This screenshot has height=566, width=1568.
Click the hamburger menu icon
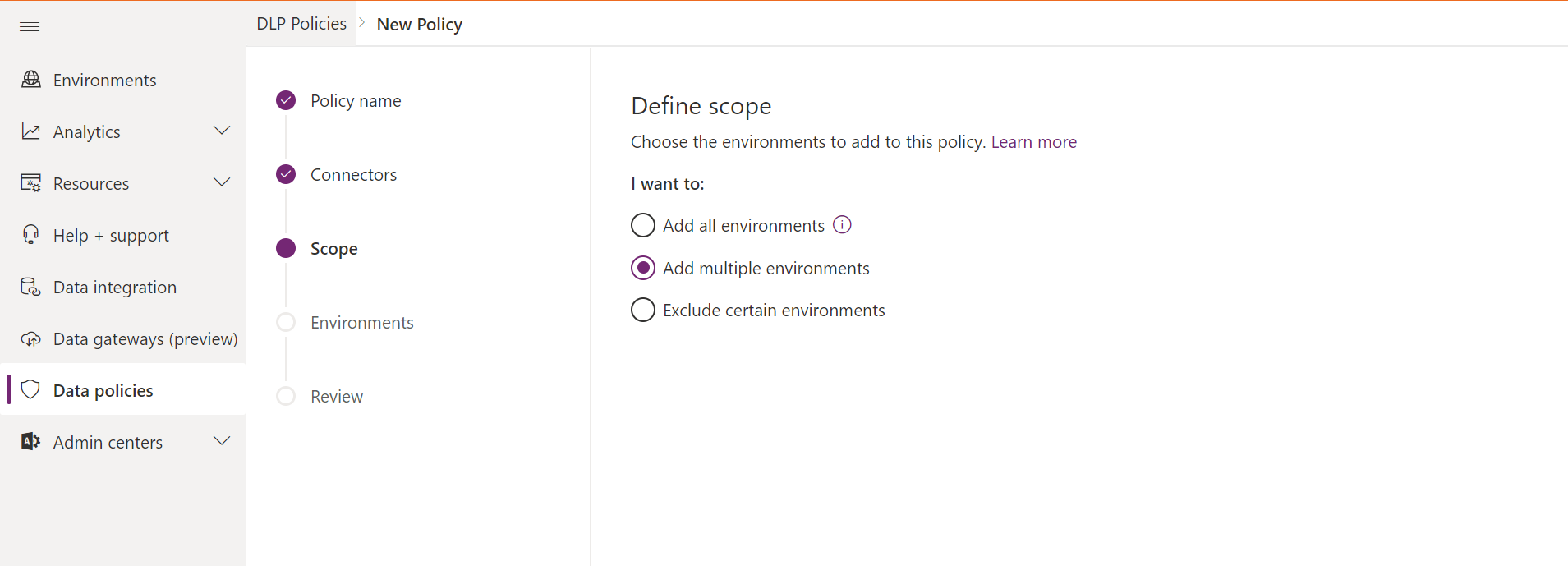click(x=30, y=26)
